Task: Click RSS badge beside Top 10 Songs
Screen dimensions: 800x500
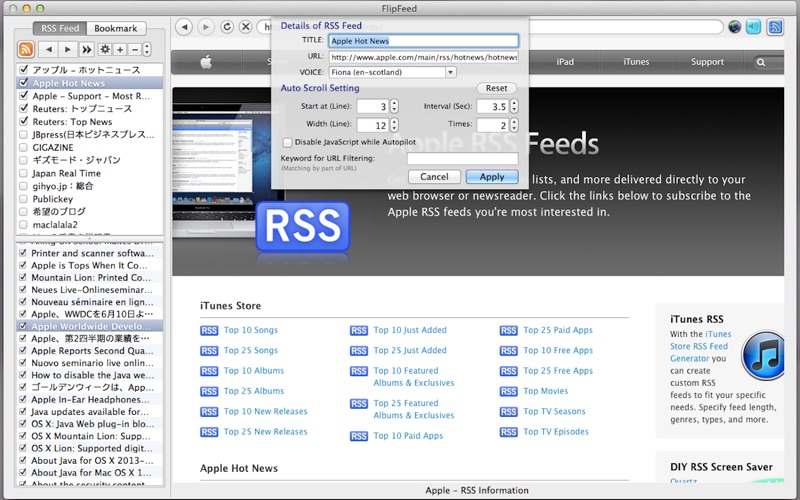Action: (209, 331)
